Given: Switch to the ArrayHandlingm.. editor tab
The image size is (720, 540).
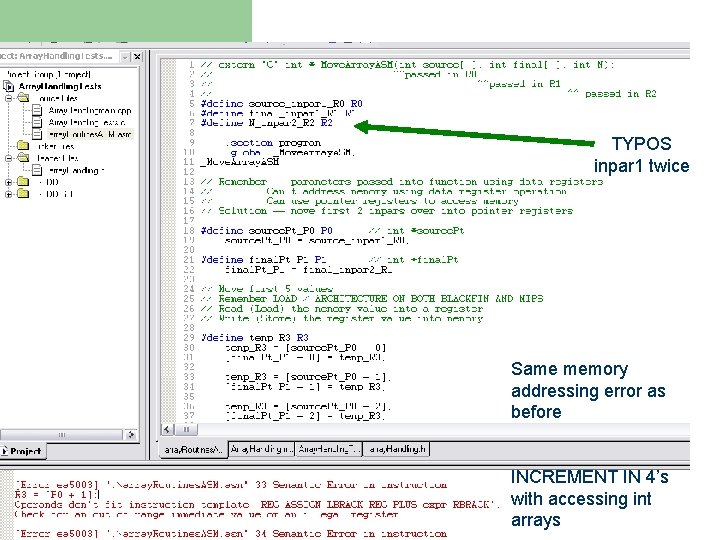Looking at the screenshot, I should coord(261,449).
